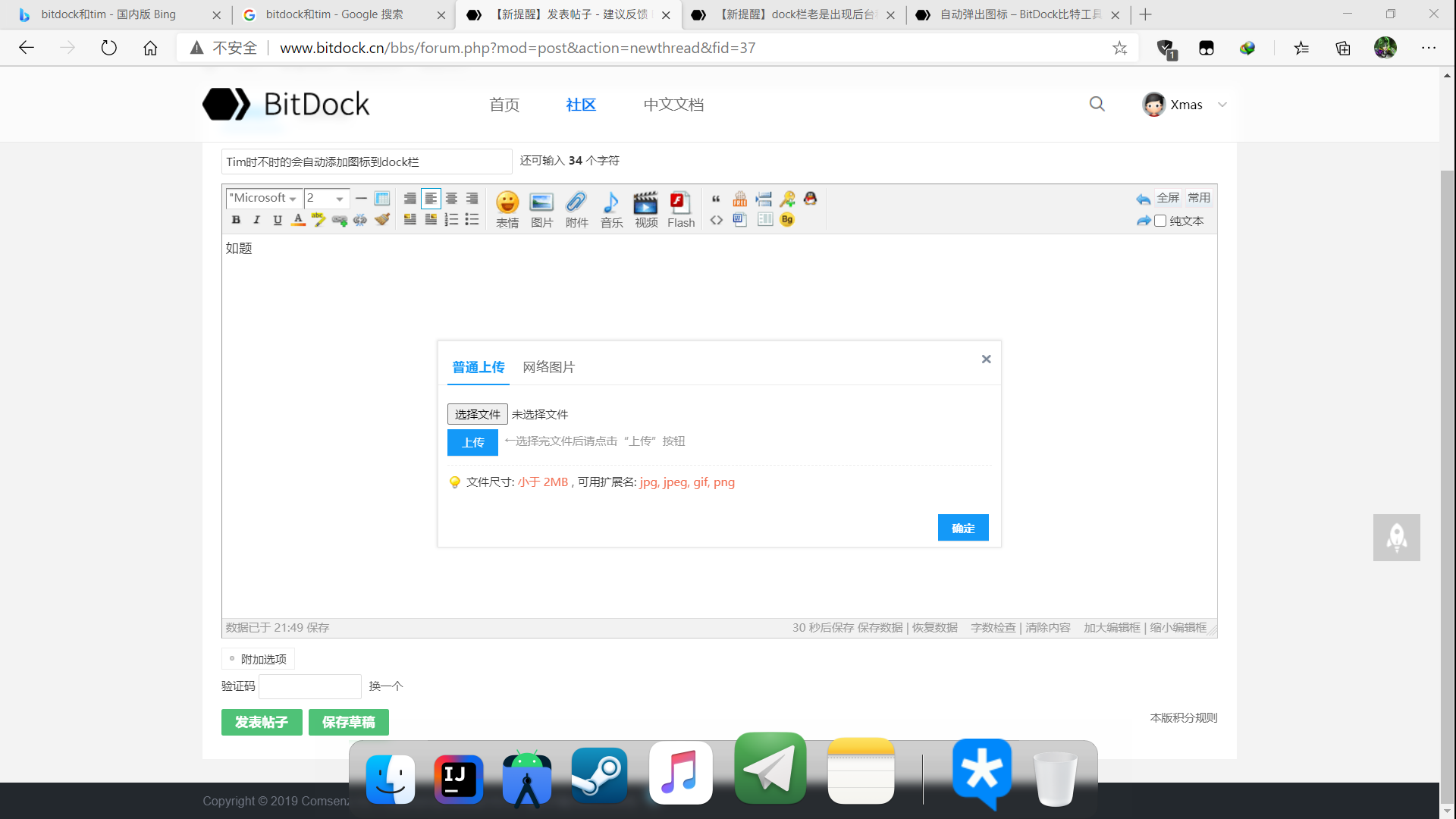This screenshot has height=819, width=1456.
Task: Redo the edit in editor
Action: click(x=1143, y=221)
